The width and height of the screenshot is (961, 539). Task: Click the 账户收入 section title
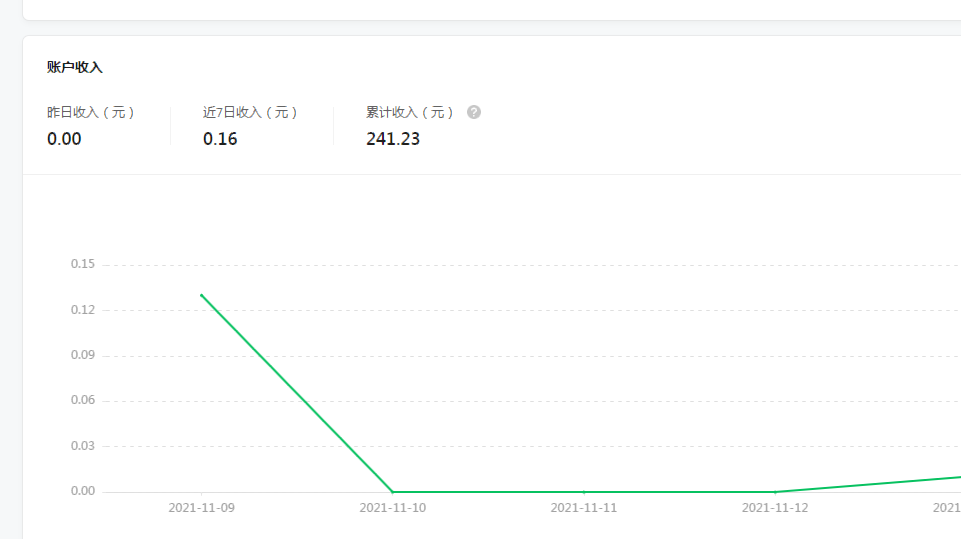(75, 67)
